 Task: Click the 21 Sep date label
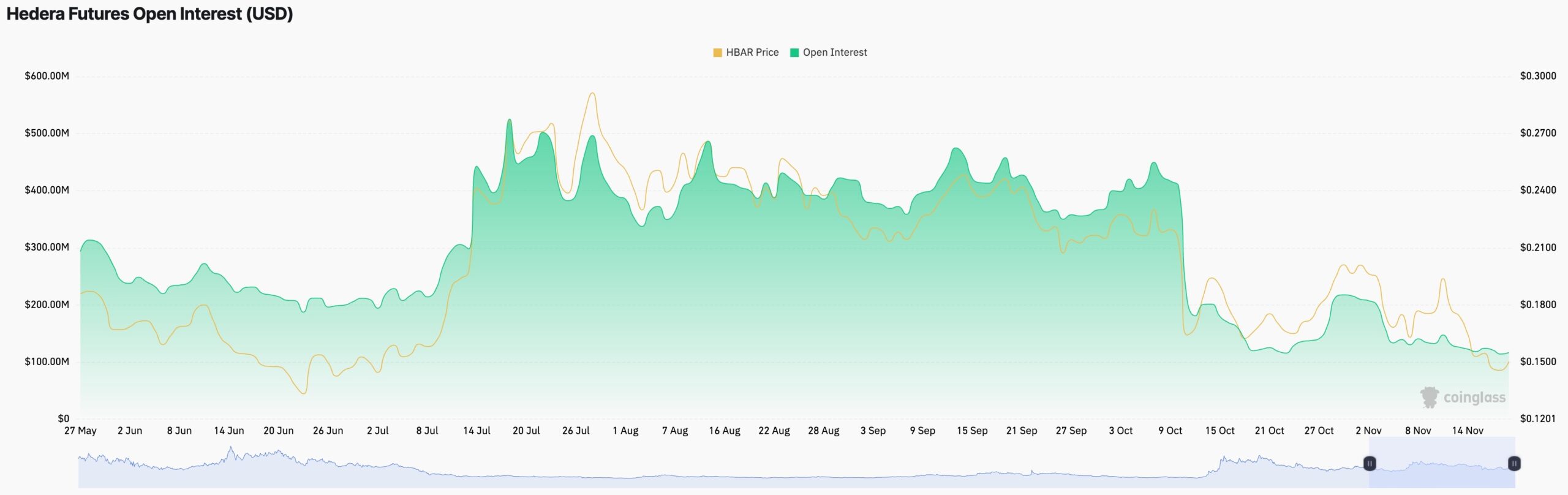(x=1022, y=431)
